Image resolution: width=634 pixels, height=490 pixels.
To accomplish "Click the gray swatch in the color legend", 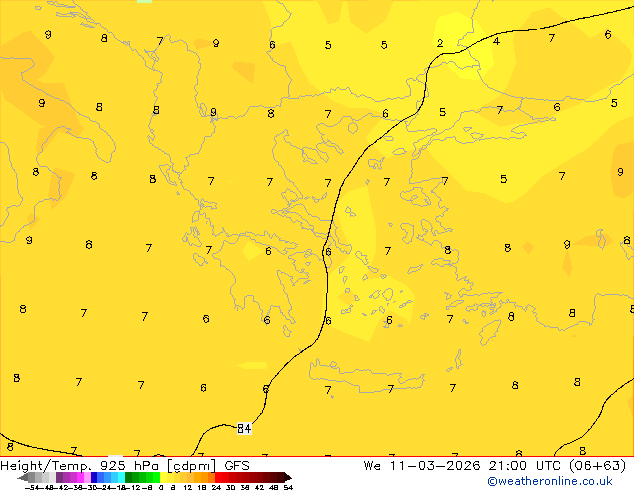I will (x=32, y=477).
